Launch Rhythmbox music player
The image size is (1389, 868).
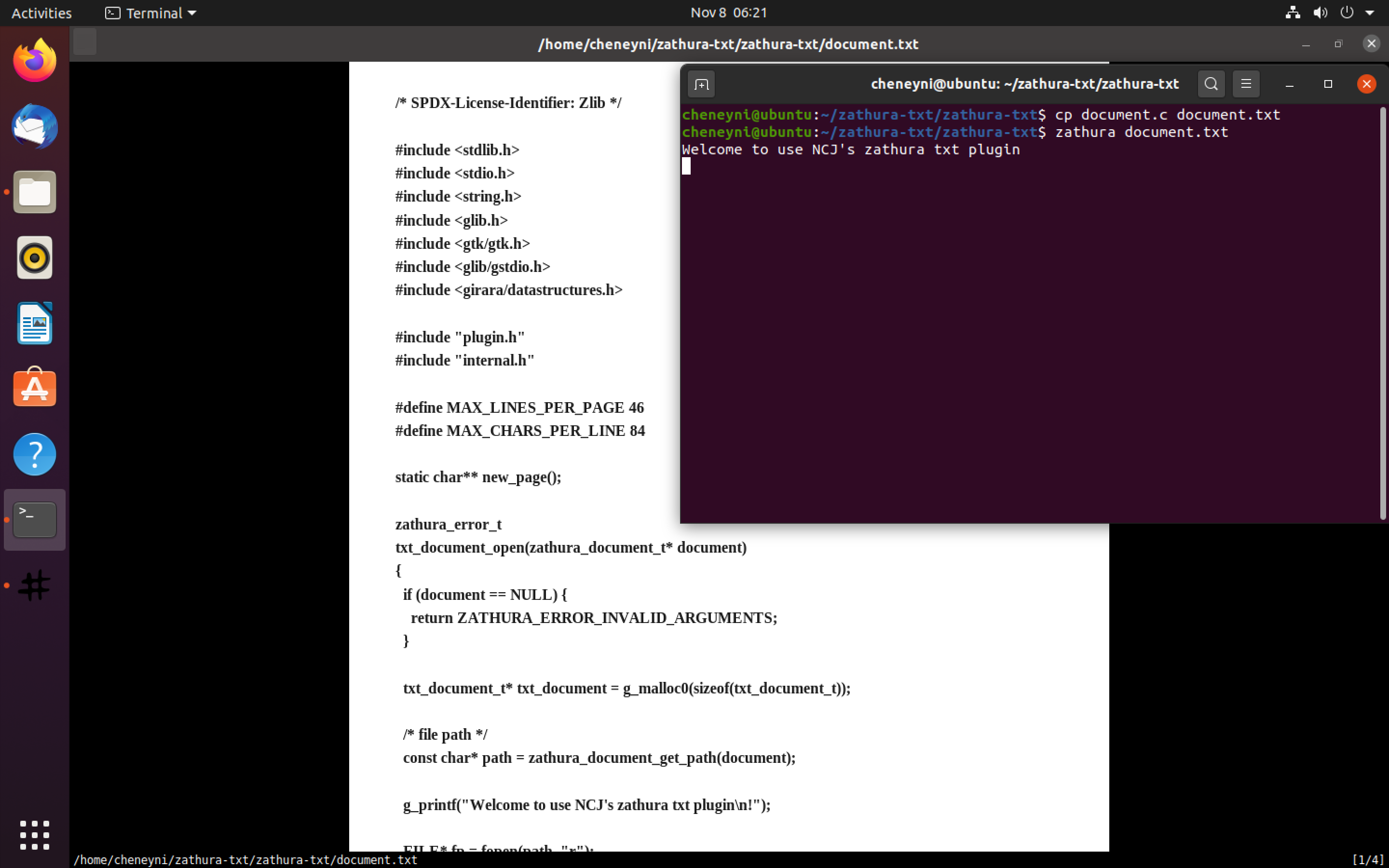pyautogui.click(x=34, y=258)
